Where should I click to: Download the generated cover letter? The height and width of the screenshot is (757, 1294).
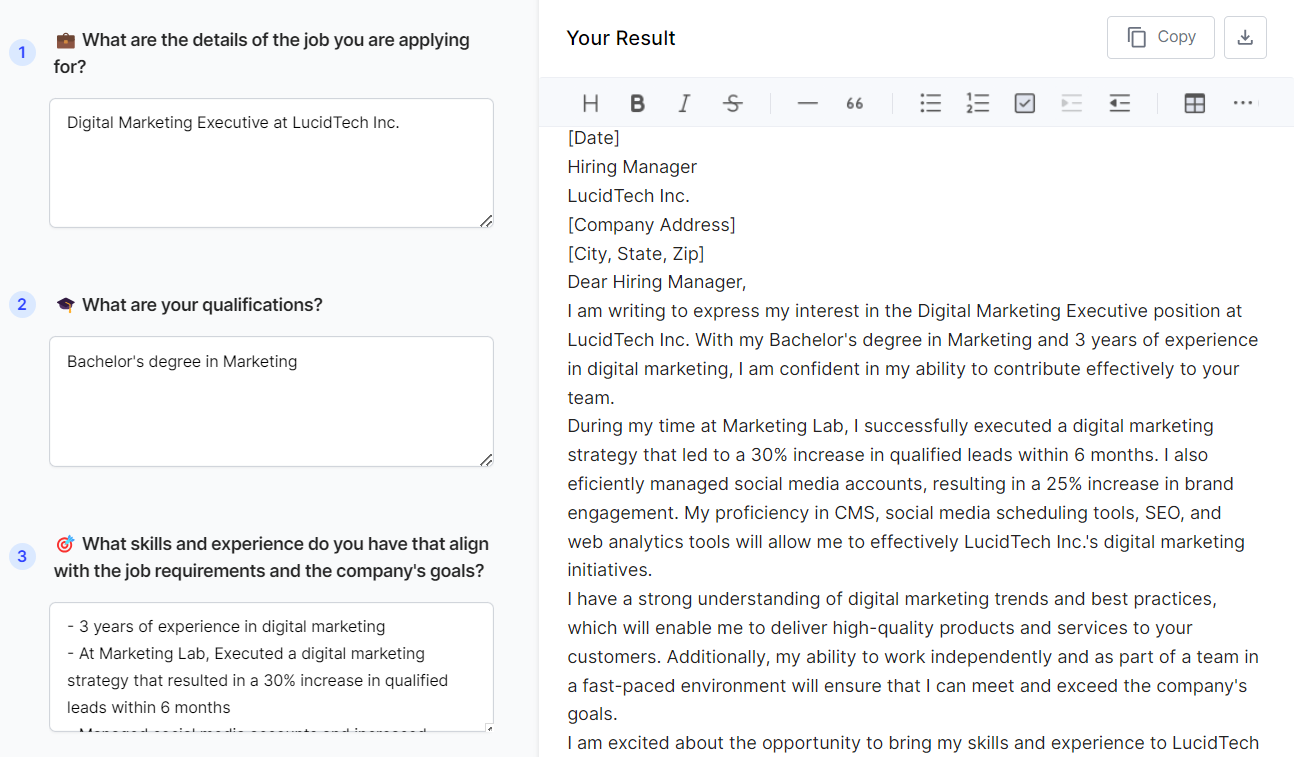[1245, 37]
